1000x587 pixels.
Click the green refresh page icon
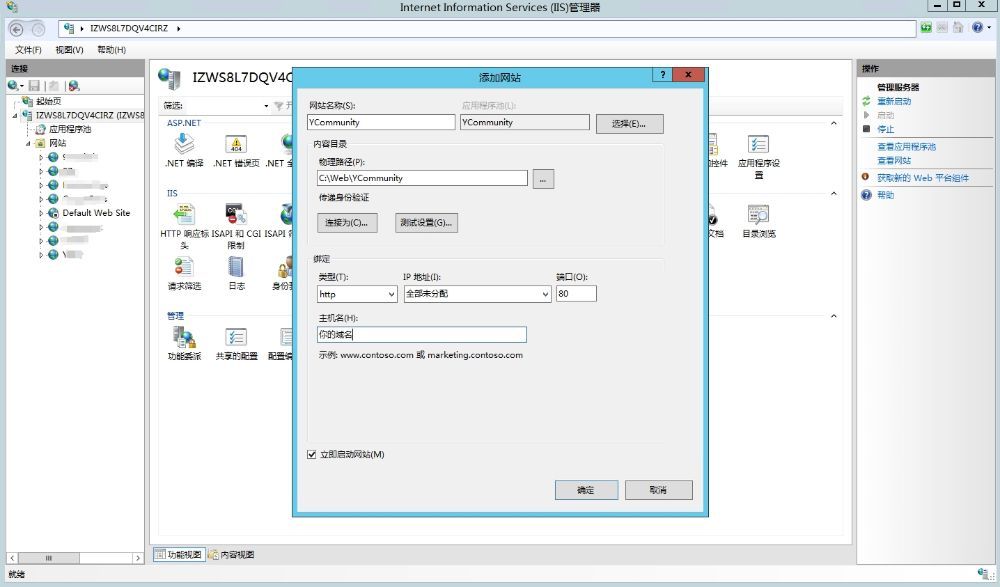pyautogui.click(x=926, y=27)
